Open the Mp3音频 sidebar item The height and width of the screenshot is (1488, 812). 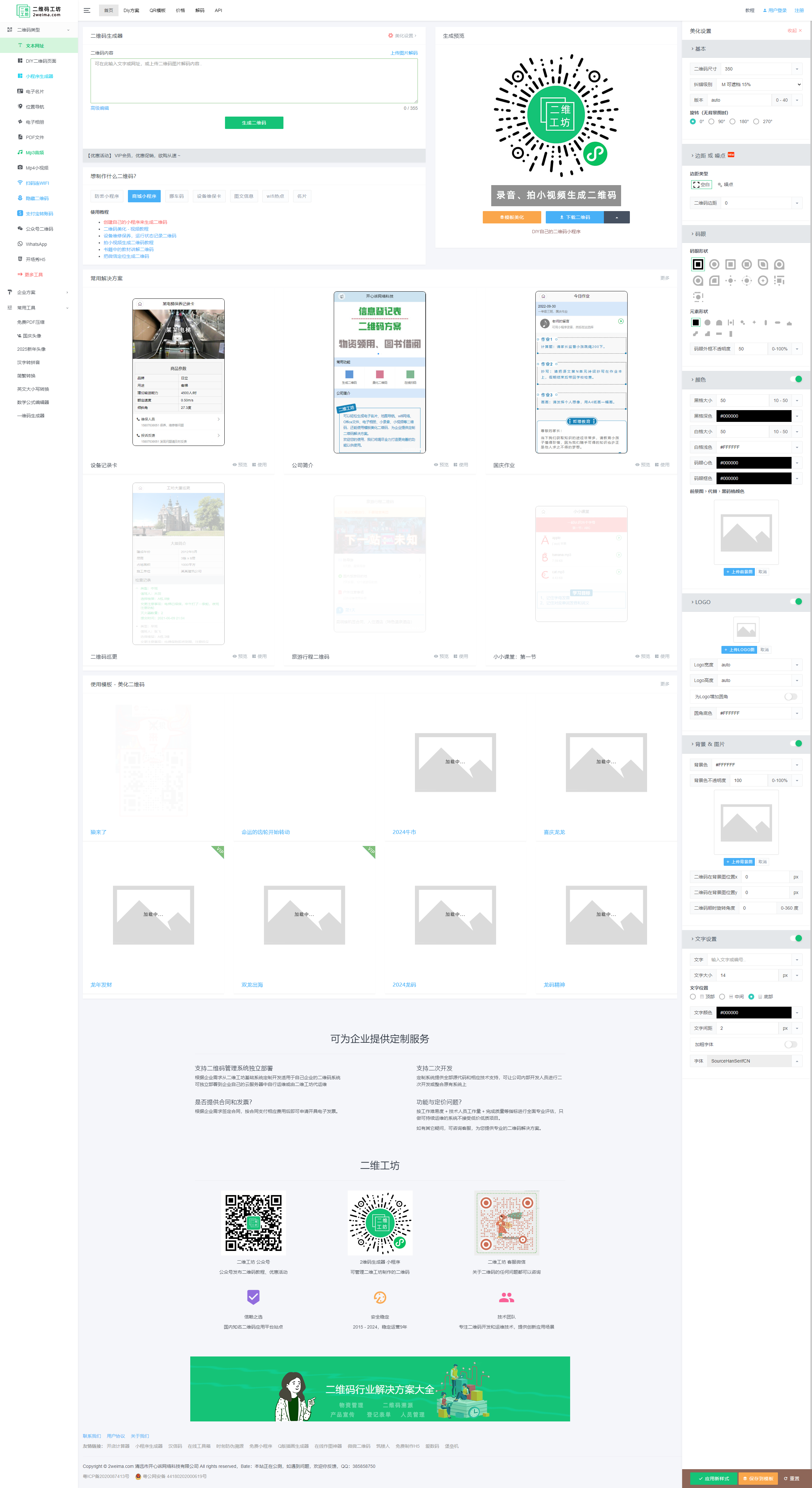click(x=35, y=153)
